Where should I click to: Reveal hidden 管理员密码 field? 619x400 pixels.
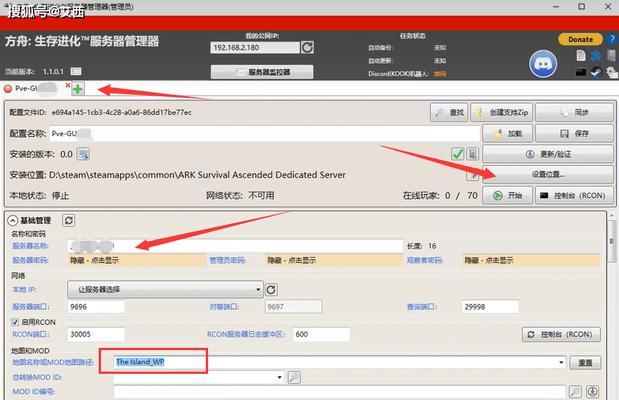point(334,260)
